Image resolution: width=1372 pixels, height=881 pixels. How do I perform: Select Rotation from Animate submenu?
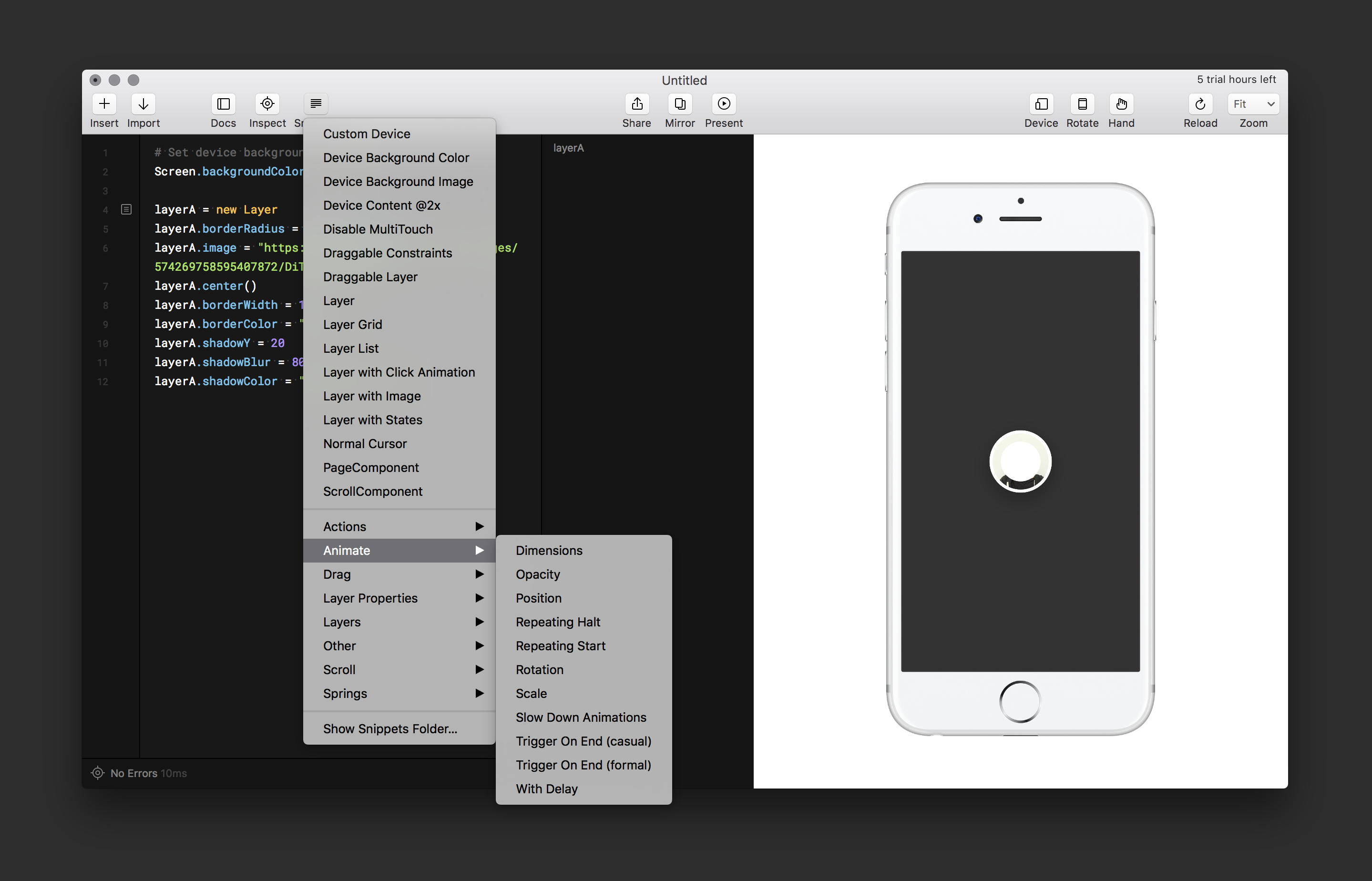(x=539, y=669)
